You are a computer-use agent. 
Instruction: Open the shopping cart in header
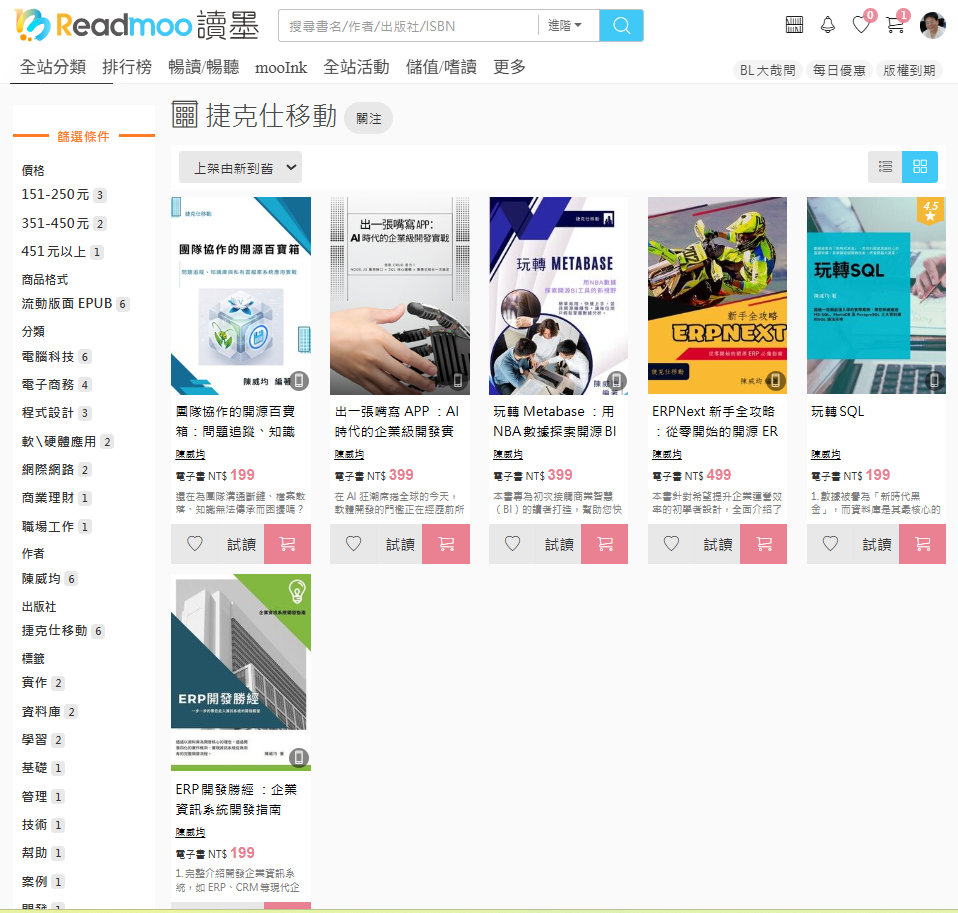(895, 25)
